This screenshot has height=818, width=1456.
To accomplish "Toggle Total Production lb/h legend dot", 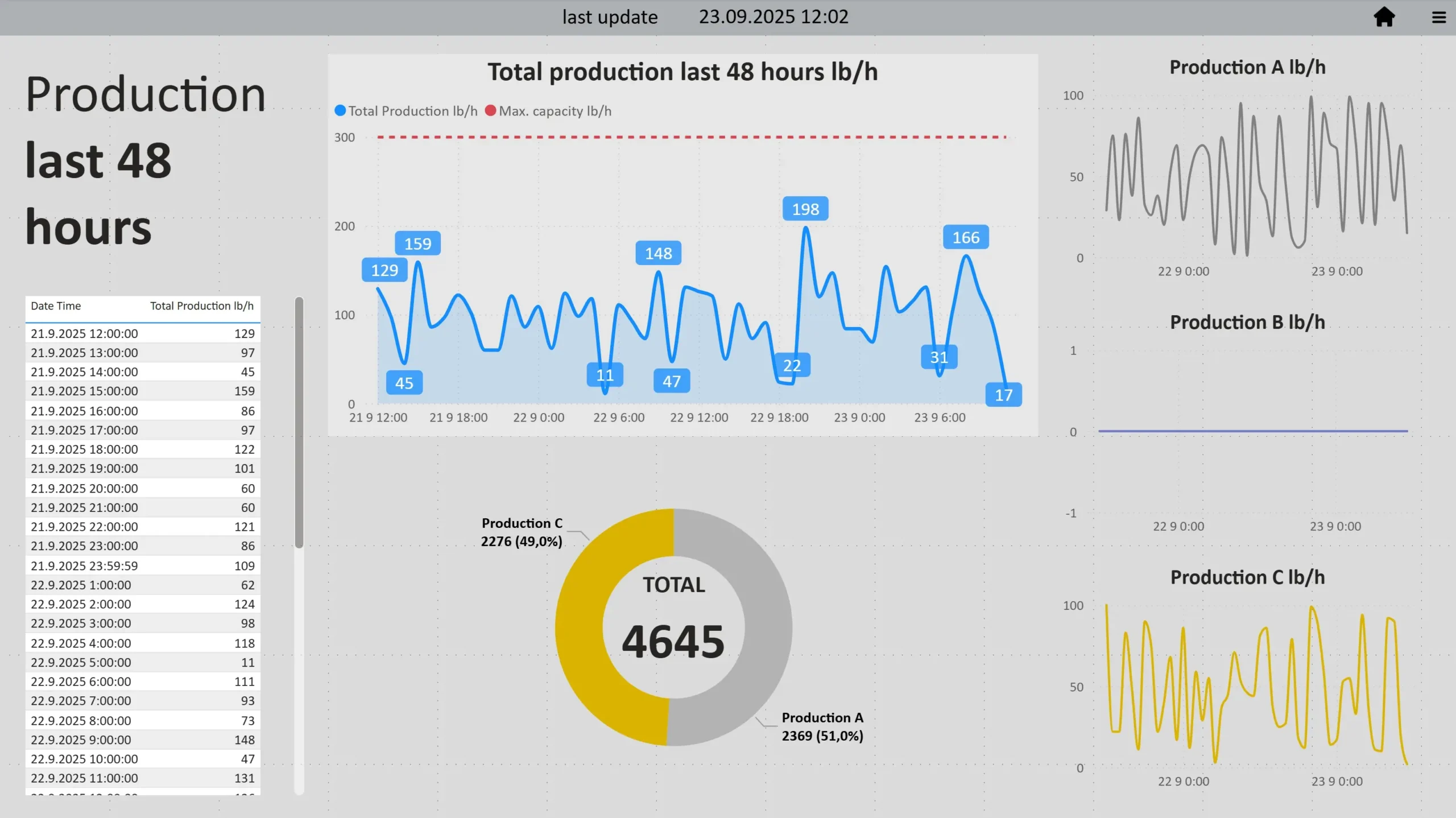I will [340, 110].
